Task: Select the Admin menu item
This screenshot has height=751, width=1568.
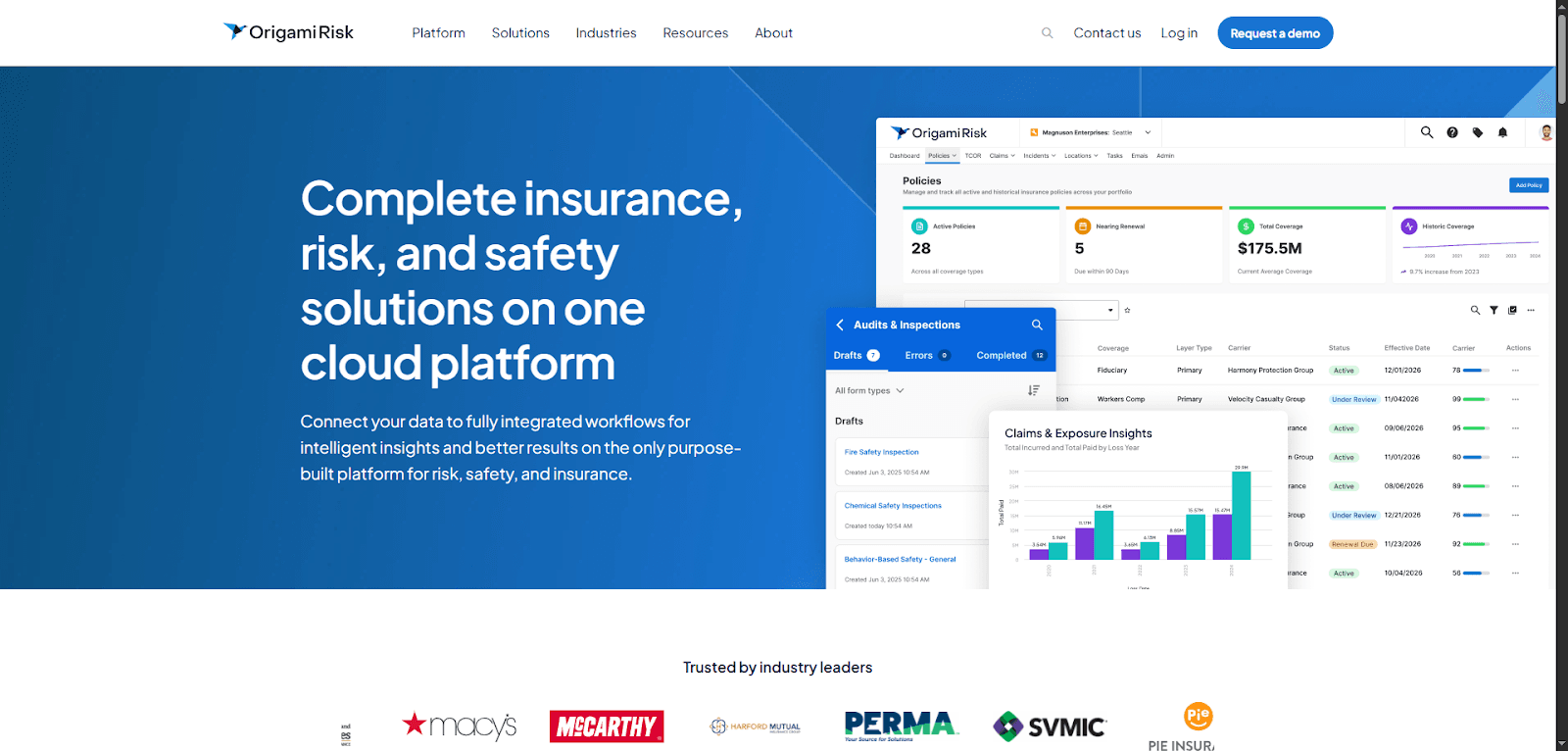Action: click(x=1165, y=156)
